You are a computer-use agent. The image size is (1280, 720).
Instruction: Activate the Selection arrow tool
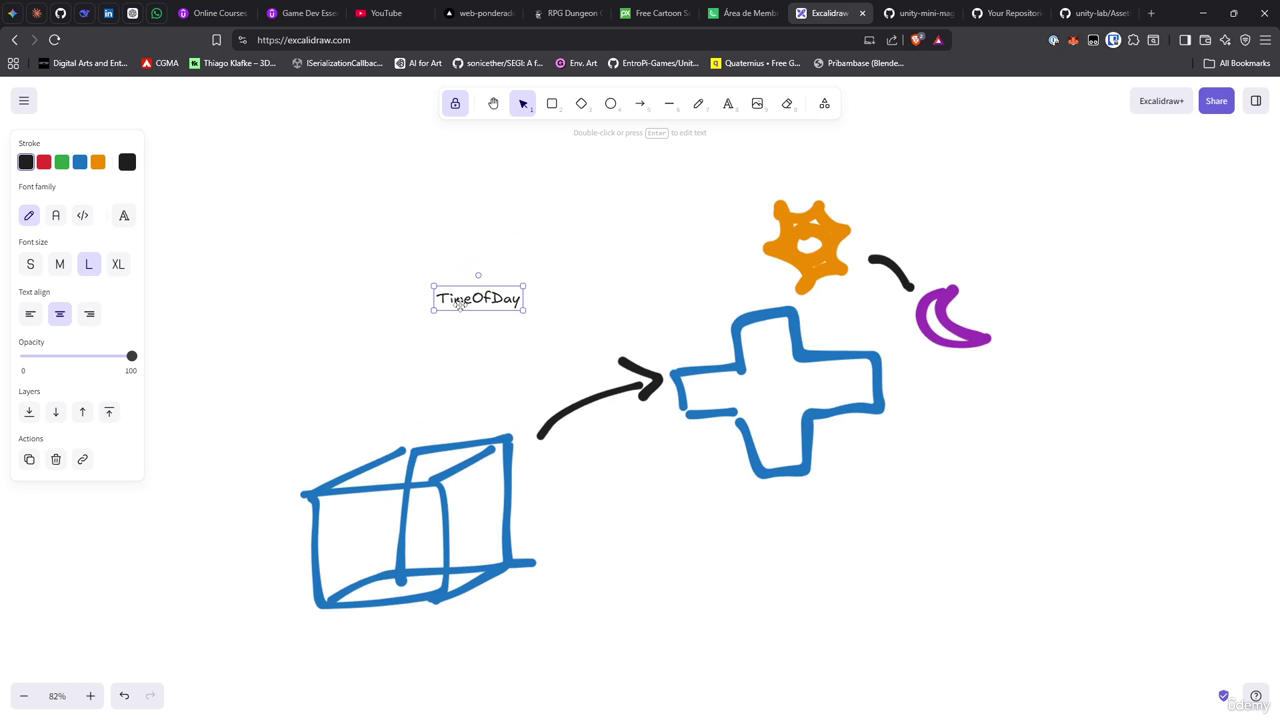(523, 103)
